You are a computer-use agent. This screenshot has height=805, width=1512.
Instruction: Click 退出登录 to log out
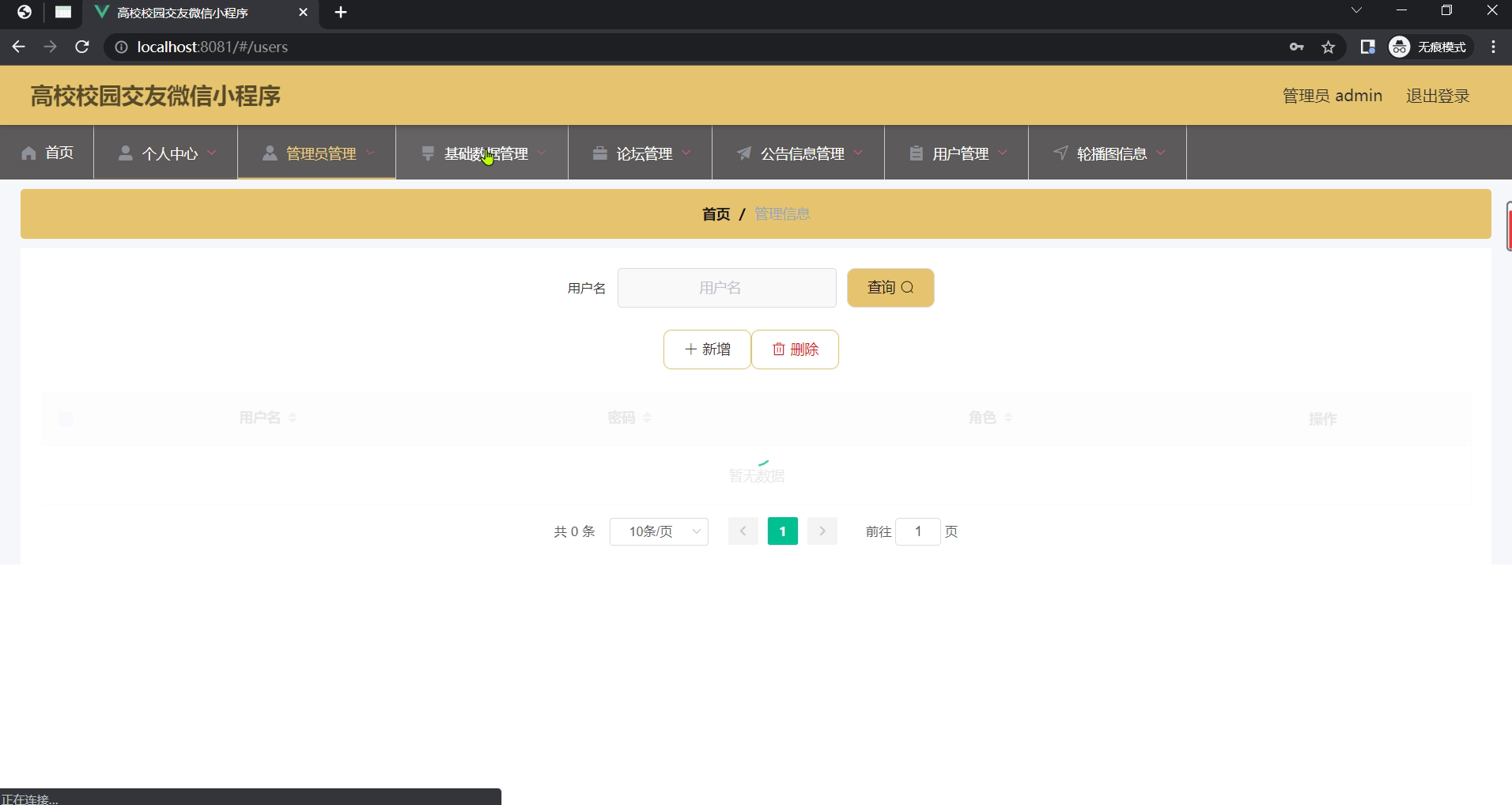coord(1438,96)
